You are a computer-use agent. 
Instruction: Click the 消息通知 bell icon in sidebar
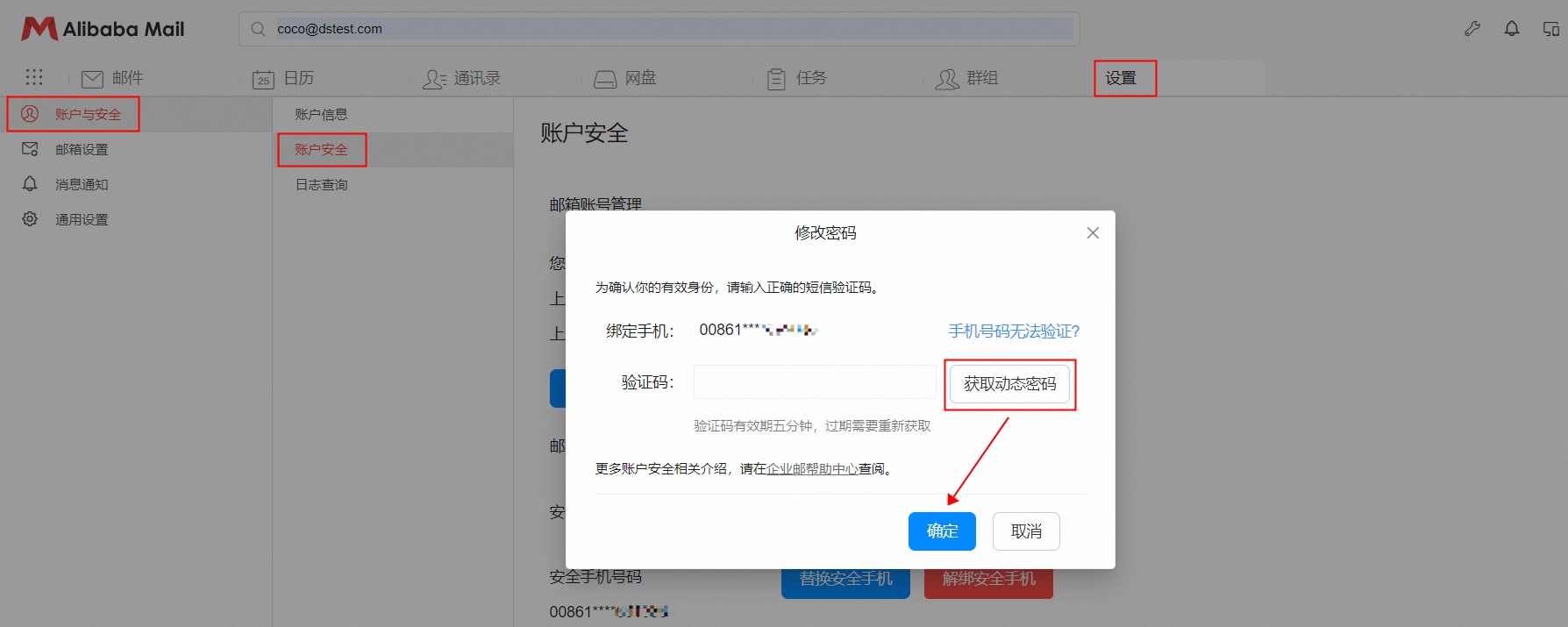point(30,184)
